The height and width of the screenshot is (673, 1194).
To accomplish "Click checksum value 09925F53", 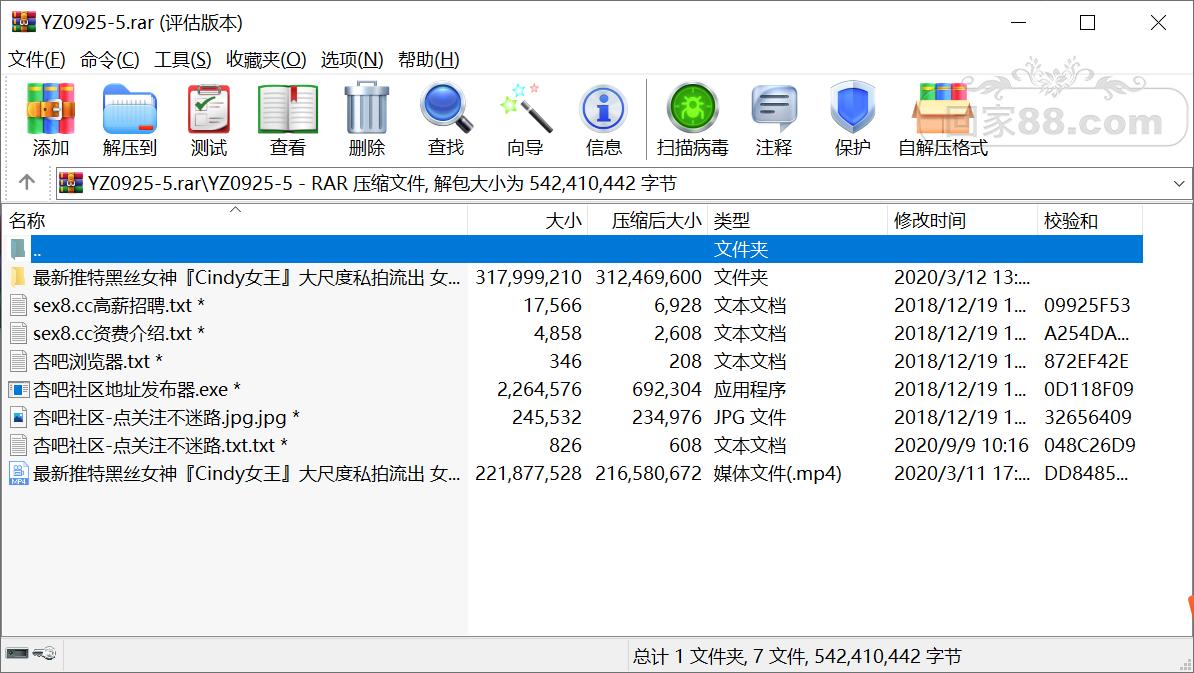I will pyautogui.click(x=1087, y=305).
